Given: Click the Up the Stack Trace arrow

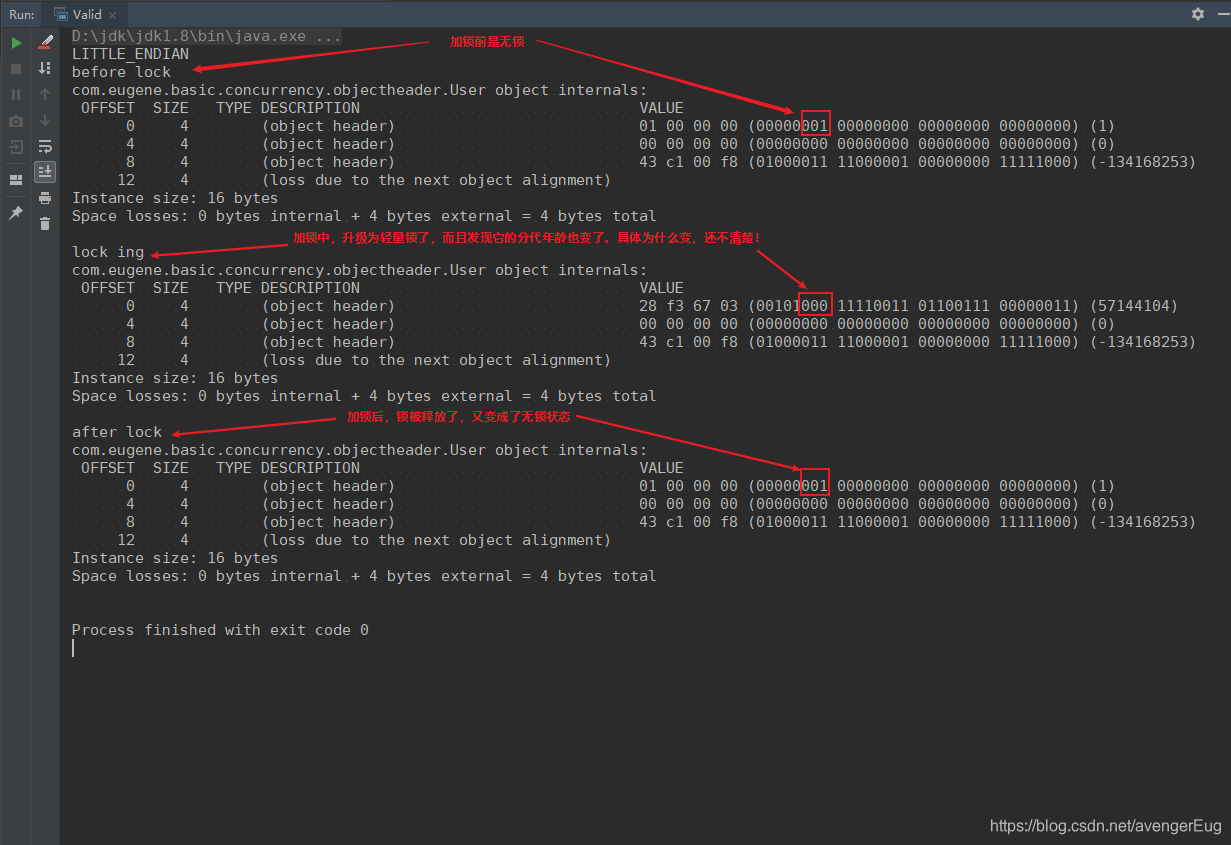Looking at the screenshot, I should pos(45,94).
